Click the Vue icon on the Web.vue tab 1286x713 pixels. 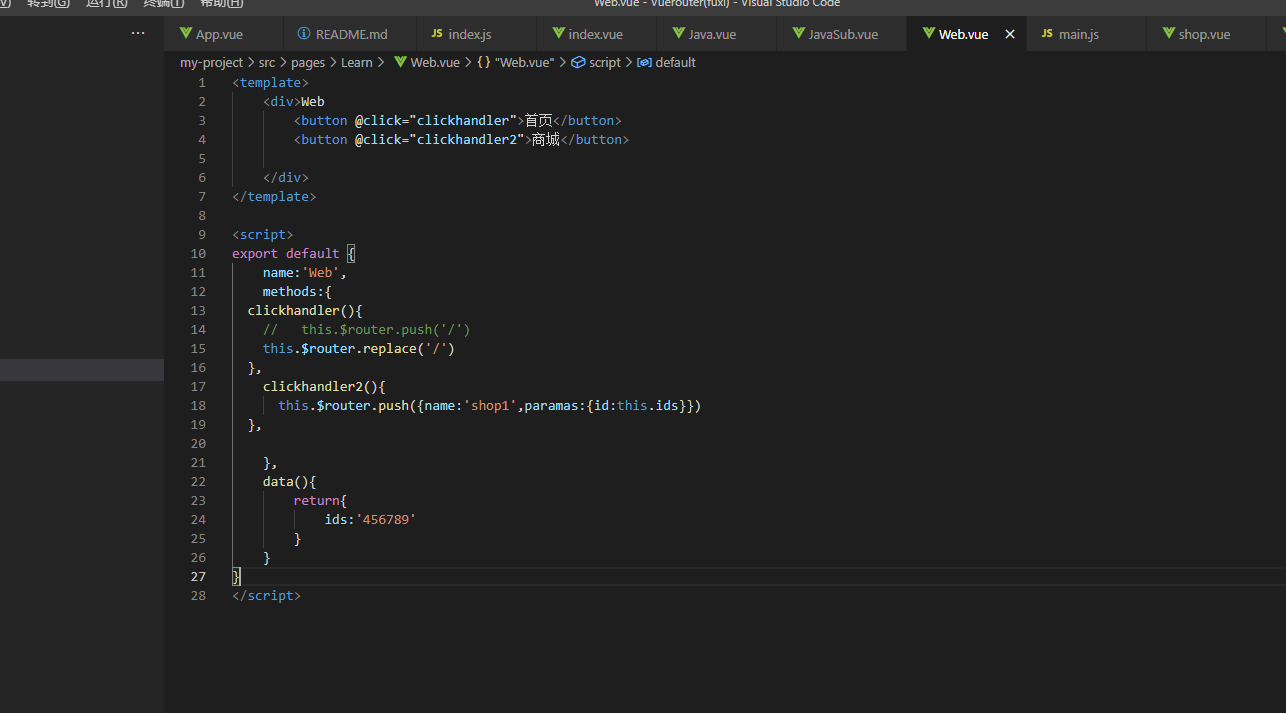point(929,33)
